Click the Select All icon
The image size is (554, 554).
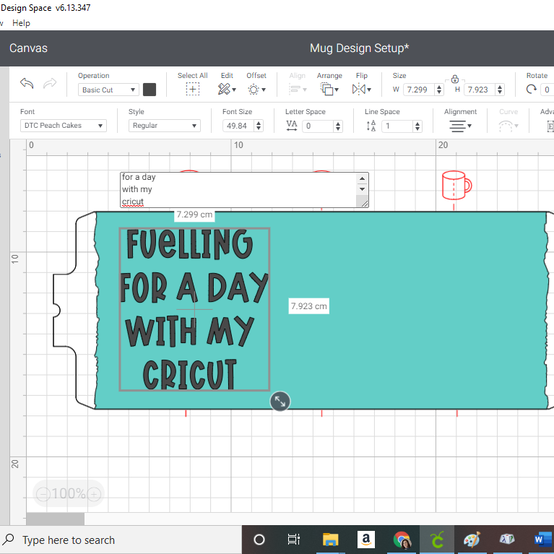pos(193,89)
